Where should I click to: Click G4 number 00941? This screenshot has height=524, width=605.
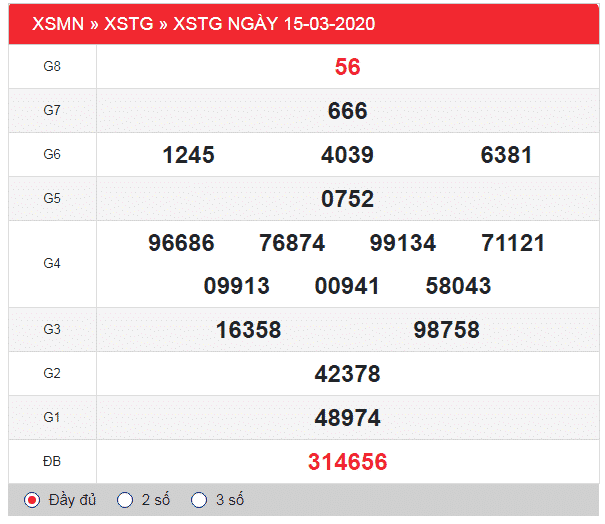point(347,286)
